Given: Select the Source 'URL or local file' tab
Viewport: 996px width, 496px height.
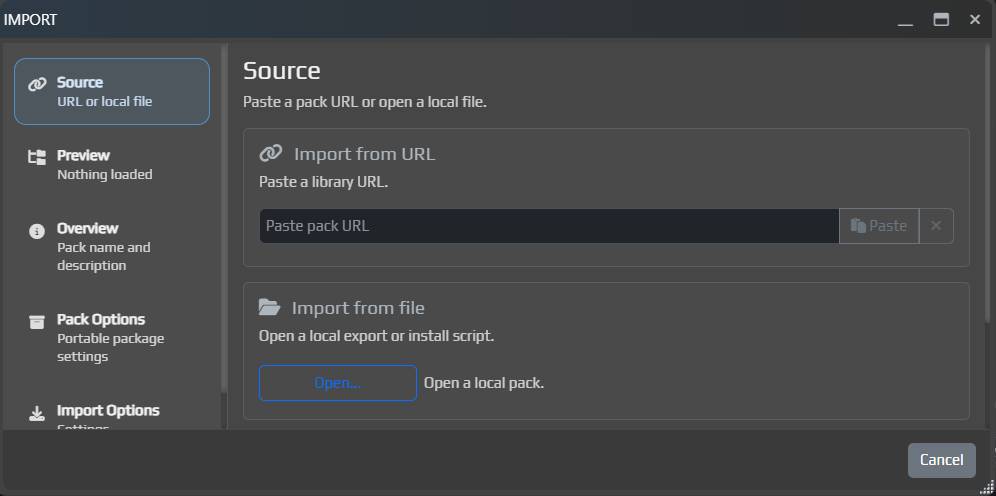Looking at the screenshot, I should pos(111,91).
